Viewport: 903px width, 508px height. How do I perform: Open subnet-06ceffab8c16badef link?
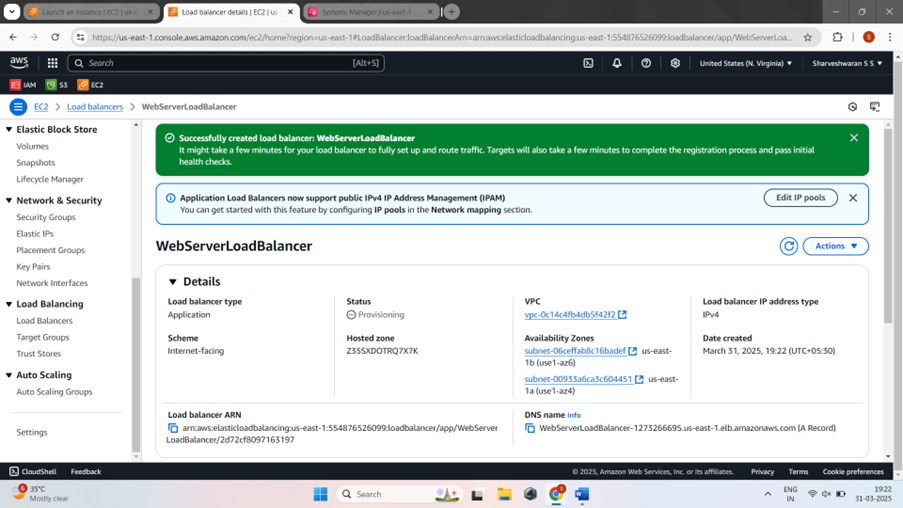(x=575, y=351)
